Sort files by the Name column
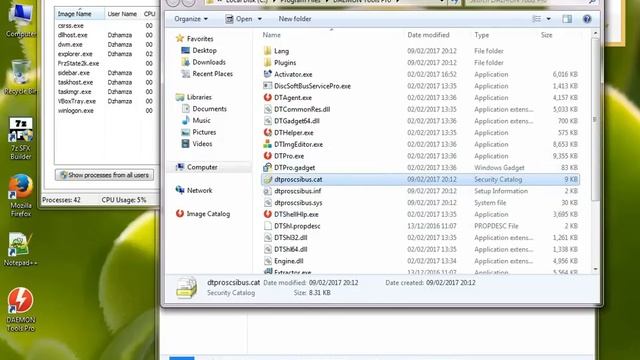Viewport: 640px width, 360px height. pyautogui.click(x=271, y=35)
